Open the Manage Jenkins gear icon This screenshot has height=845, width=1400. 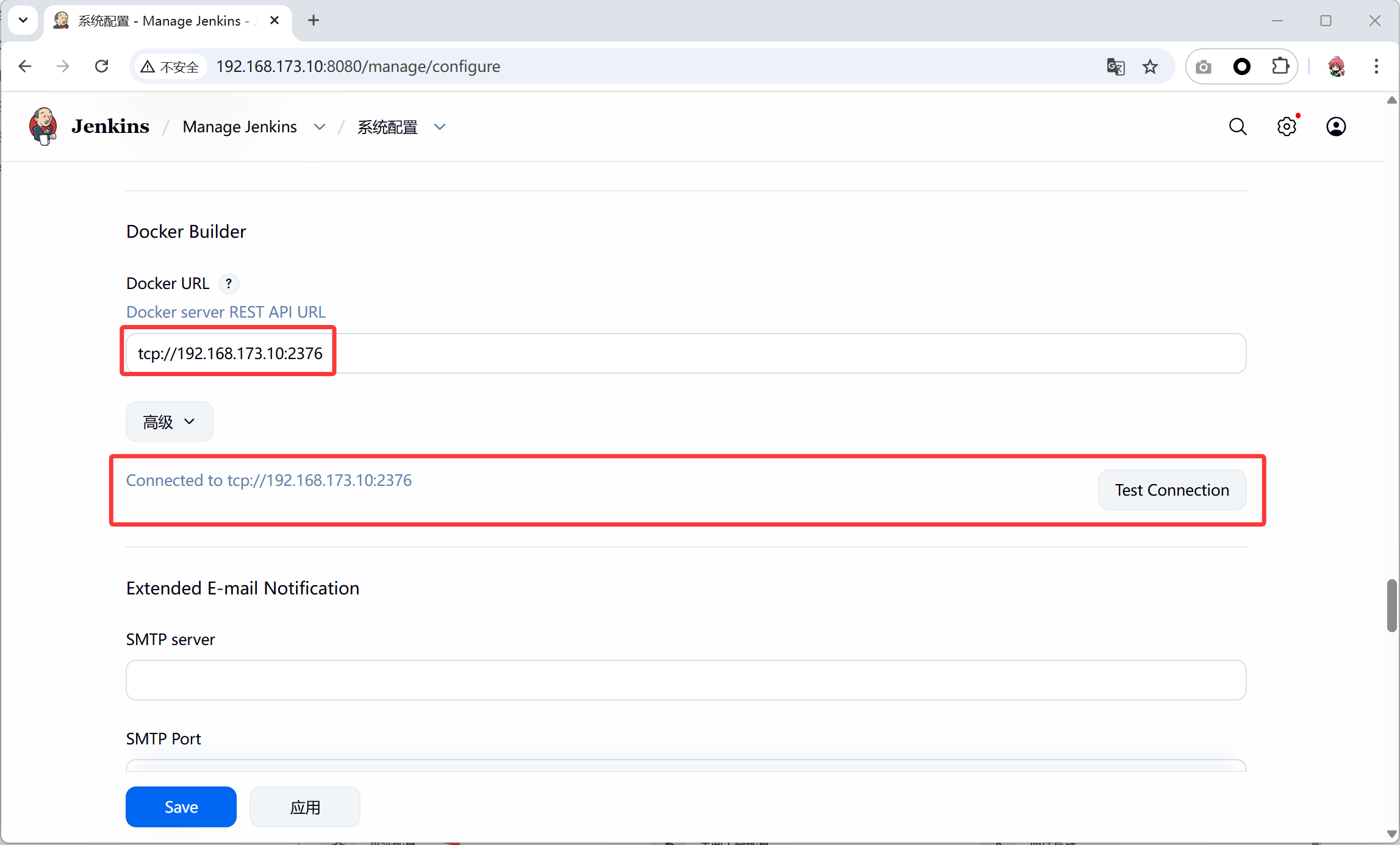1287,127
